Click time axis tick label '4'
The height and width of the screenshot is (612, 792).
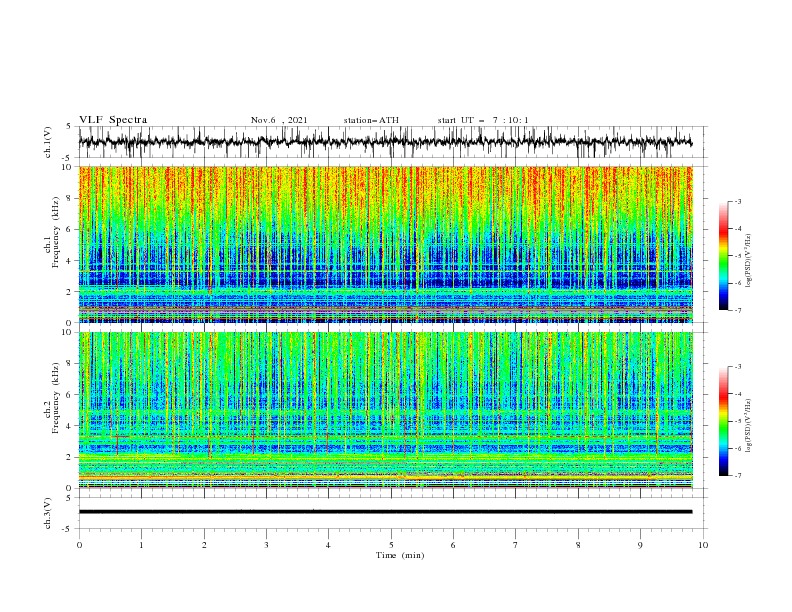(328, 545)
